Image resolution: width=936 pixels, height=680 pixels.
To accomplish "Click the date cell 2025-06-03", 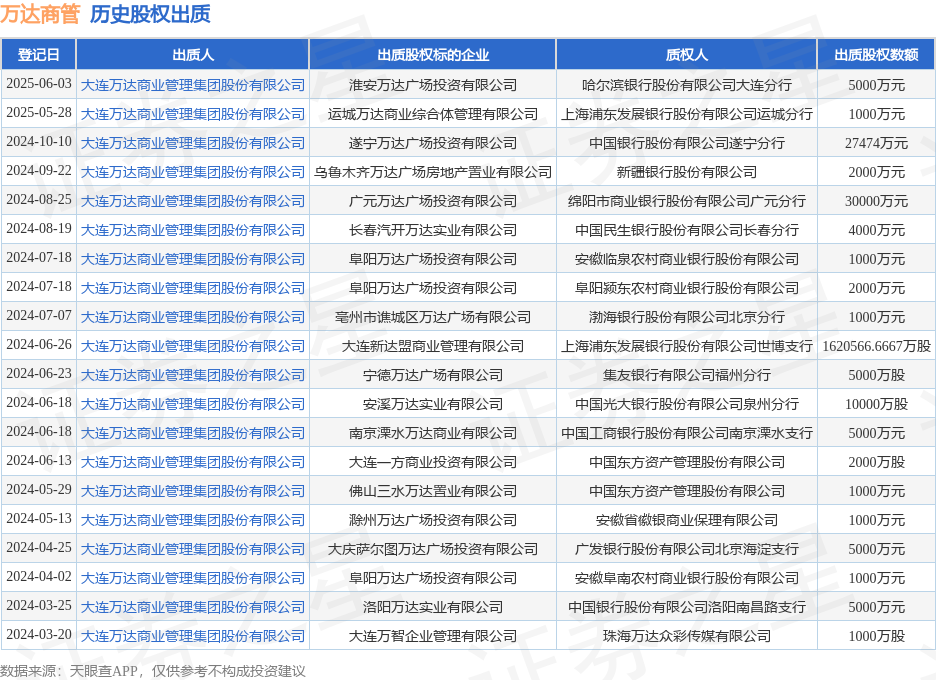I will [x=39, y=84].
